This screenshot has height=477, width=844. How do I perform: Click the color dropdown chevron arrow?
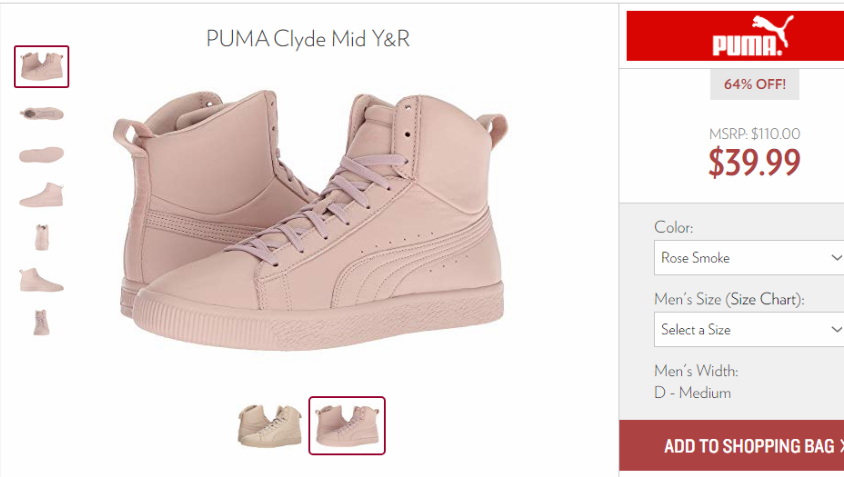[836, 258]
